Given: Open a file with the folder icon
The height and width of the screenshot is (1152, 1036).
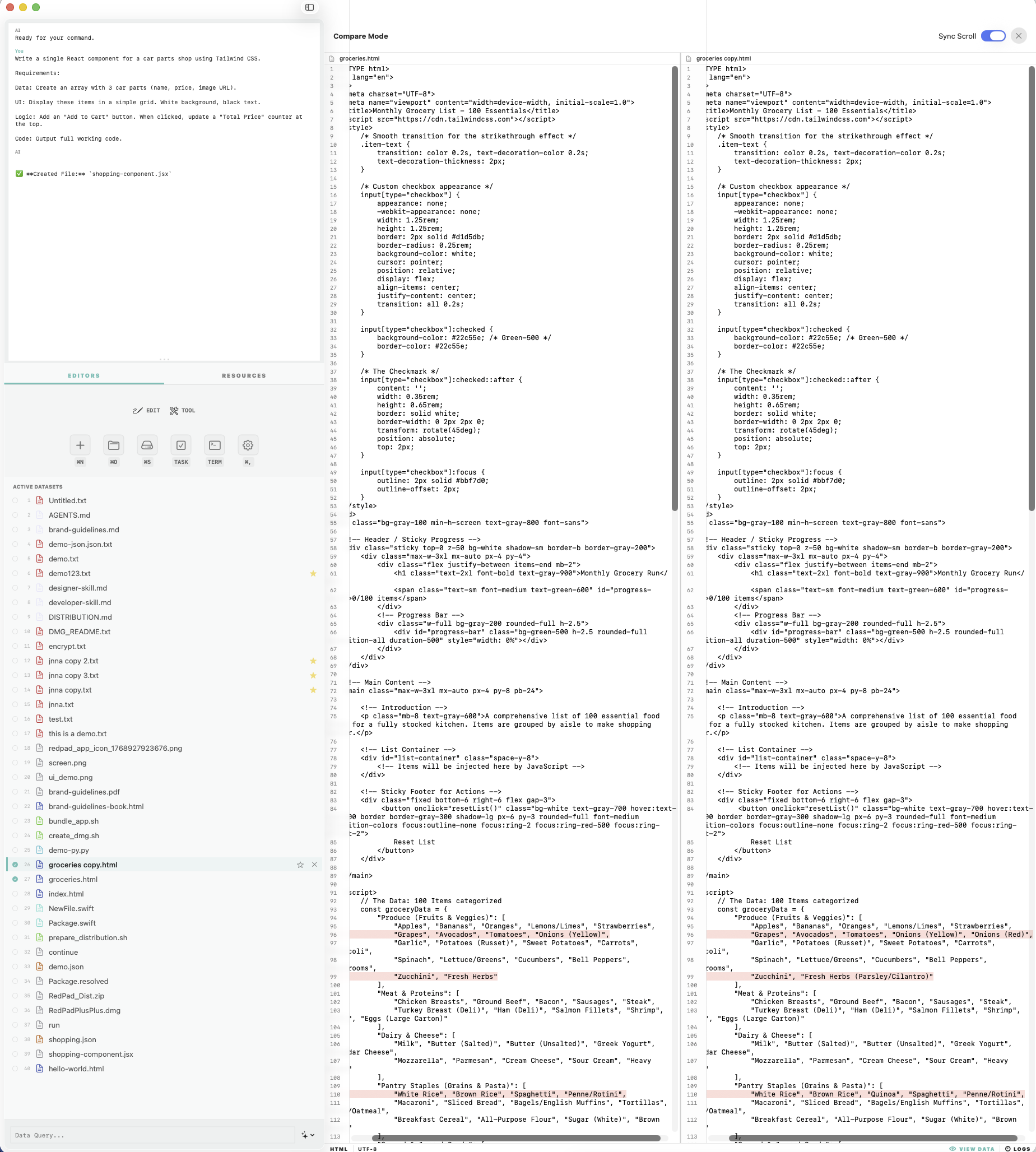Looking at the screenshot, I should coord(113,445).
